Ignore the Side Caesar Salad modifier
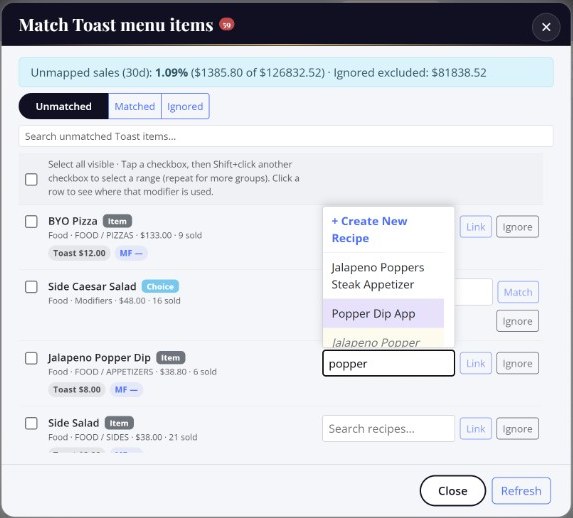 coord(517,321)
